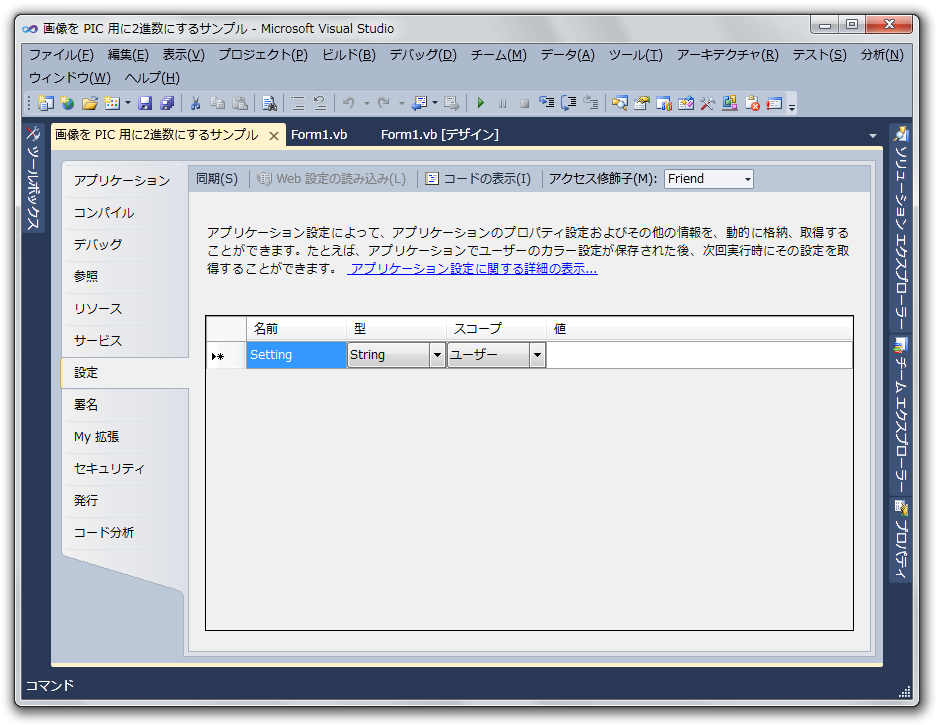
Task: Select the リソース properties page
Action: click(x=124, y=309)
